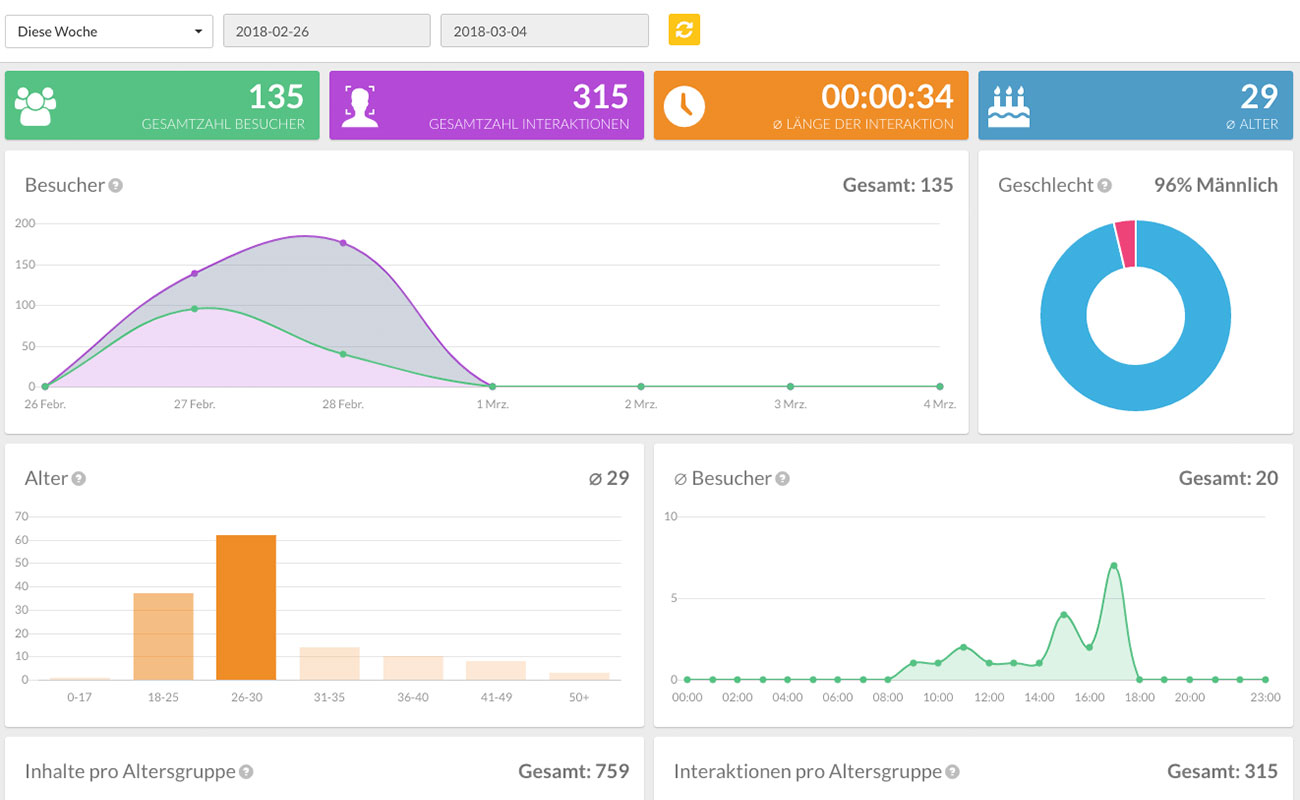Viewport: 1300px width, 800px height.
Task: Select the 18-25 bar in the Alter chart
Action: [163, 637]
